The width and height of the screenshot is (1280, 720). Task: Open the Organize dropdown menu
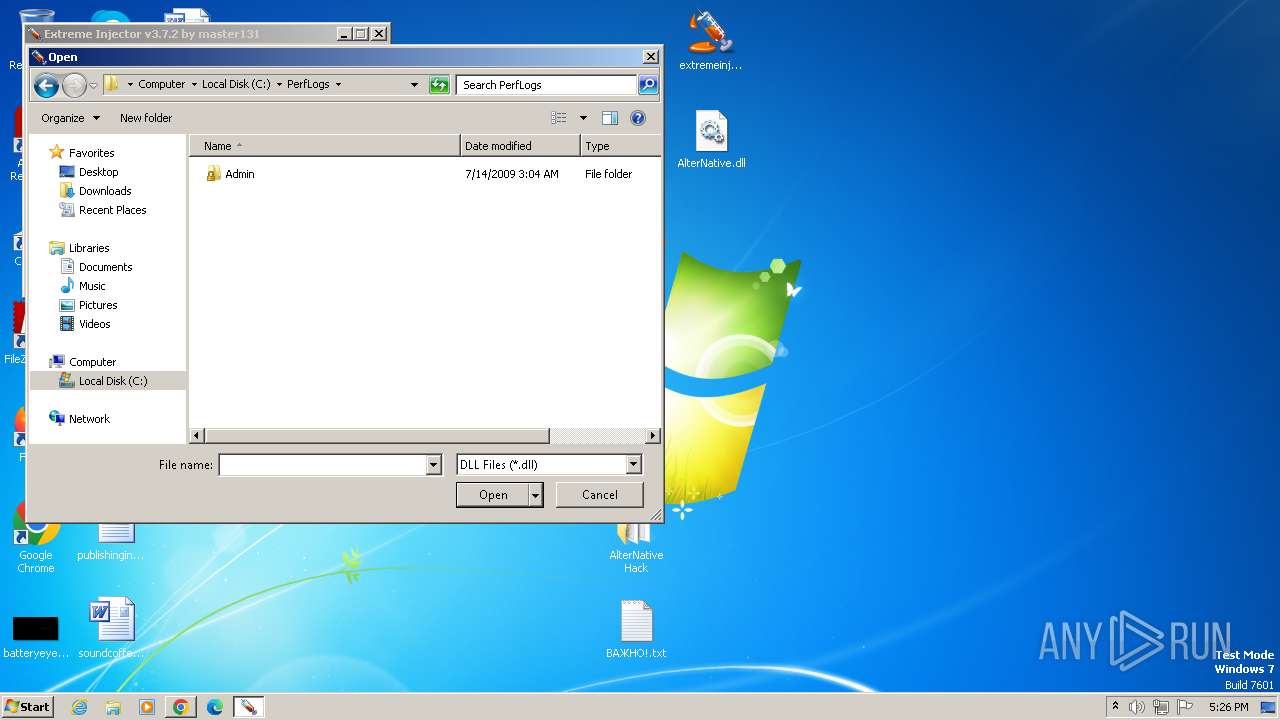pos(70,118)
